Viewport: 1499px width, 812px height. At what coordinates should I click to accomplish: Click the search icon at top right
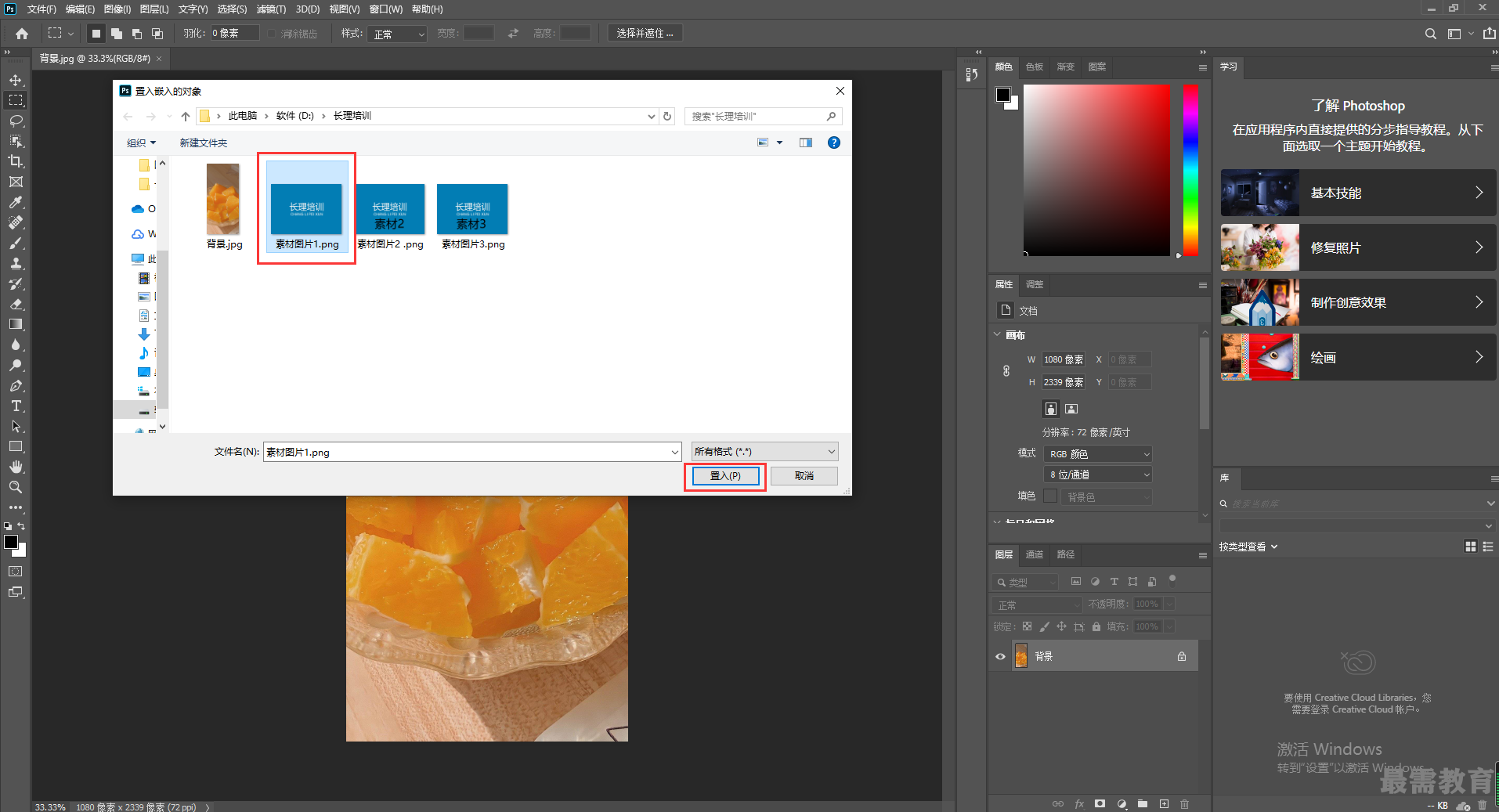[1430, 34]
